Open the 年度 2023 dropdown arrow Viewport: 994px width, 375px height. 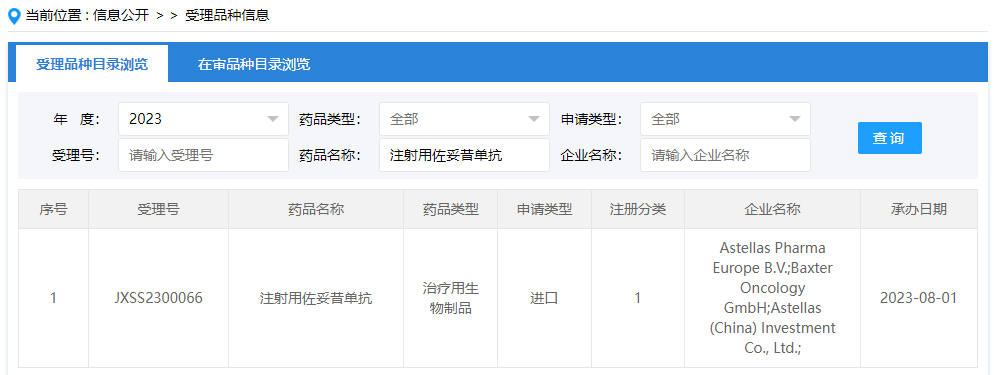273,119
